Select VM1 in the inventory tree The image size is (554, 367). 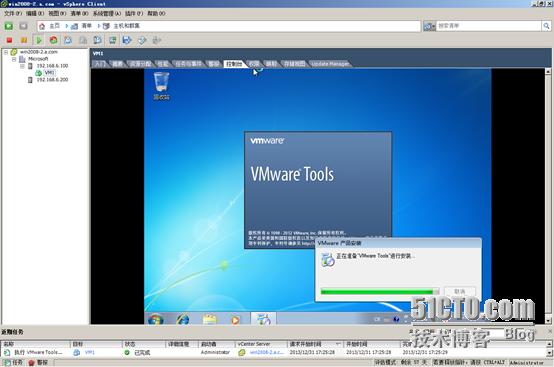[x=49, y=73]
